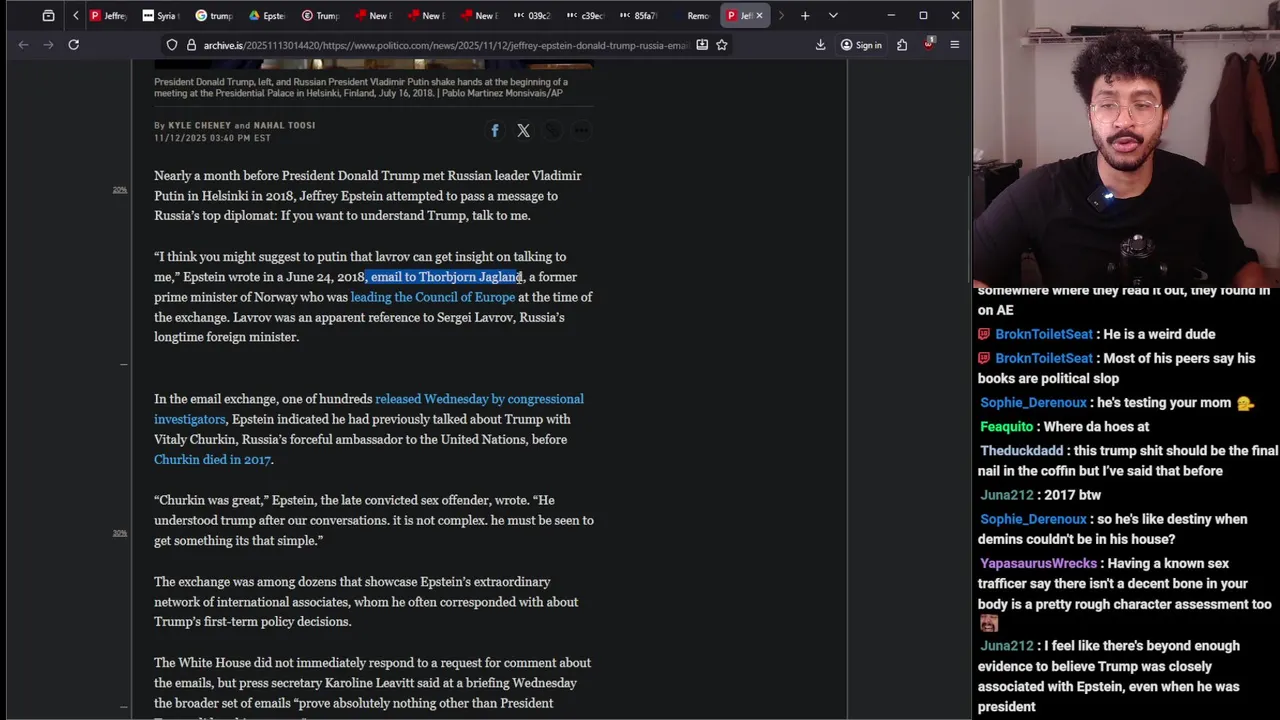Open author NAHAL TOOSI link
Screen dimensions: 1280x720
[x=284, y=125]
